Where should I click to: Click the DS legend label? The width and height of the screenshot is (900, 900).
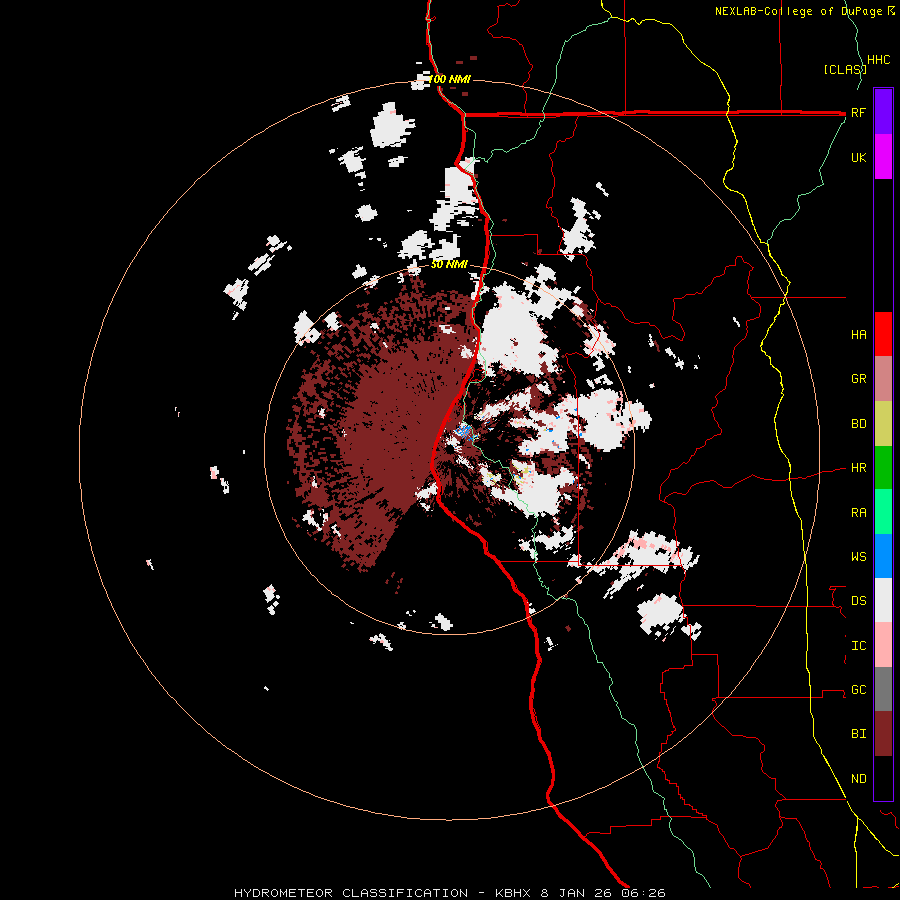(858, 600)
